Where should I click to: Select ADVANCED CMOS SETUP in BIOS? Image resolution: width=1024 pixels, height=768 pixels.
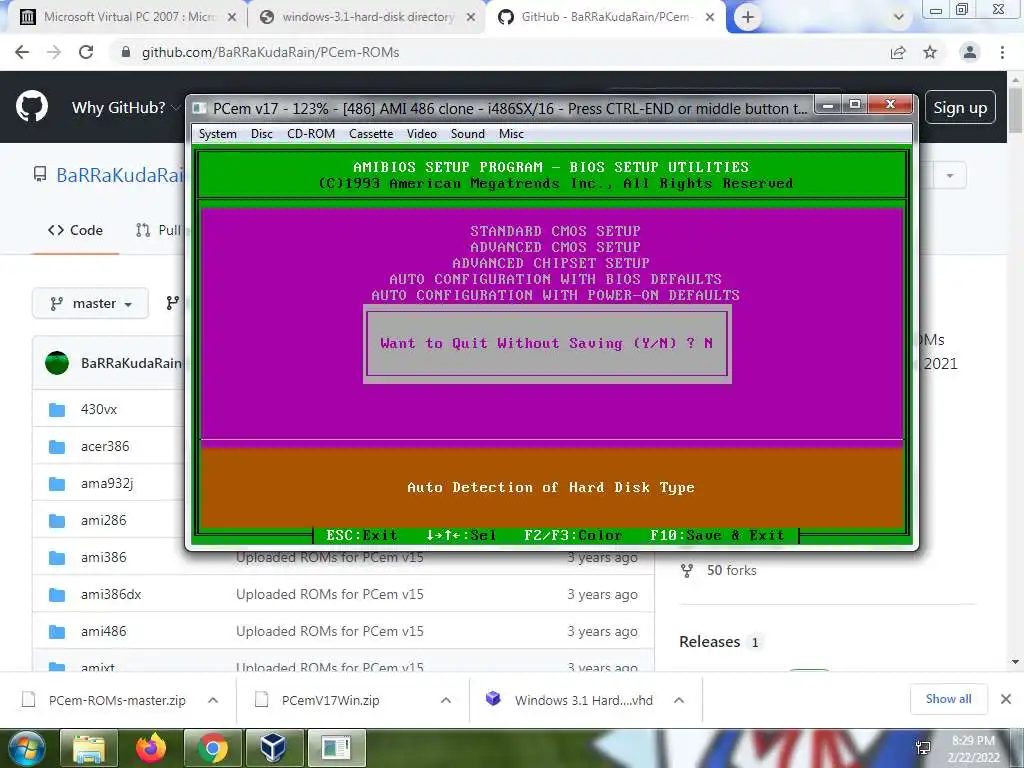click(555, 247)
